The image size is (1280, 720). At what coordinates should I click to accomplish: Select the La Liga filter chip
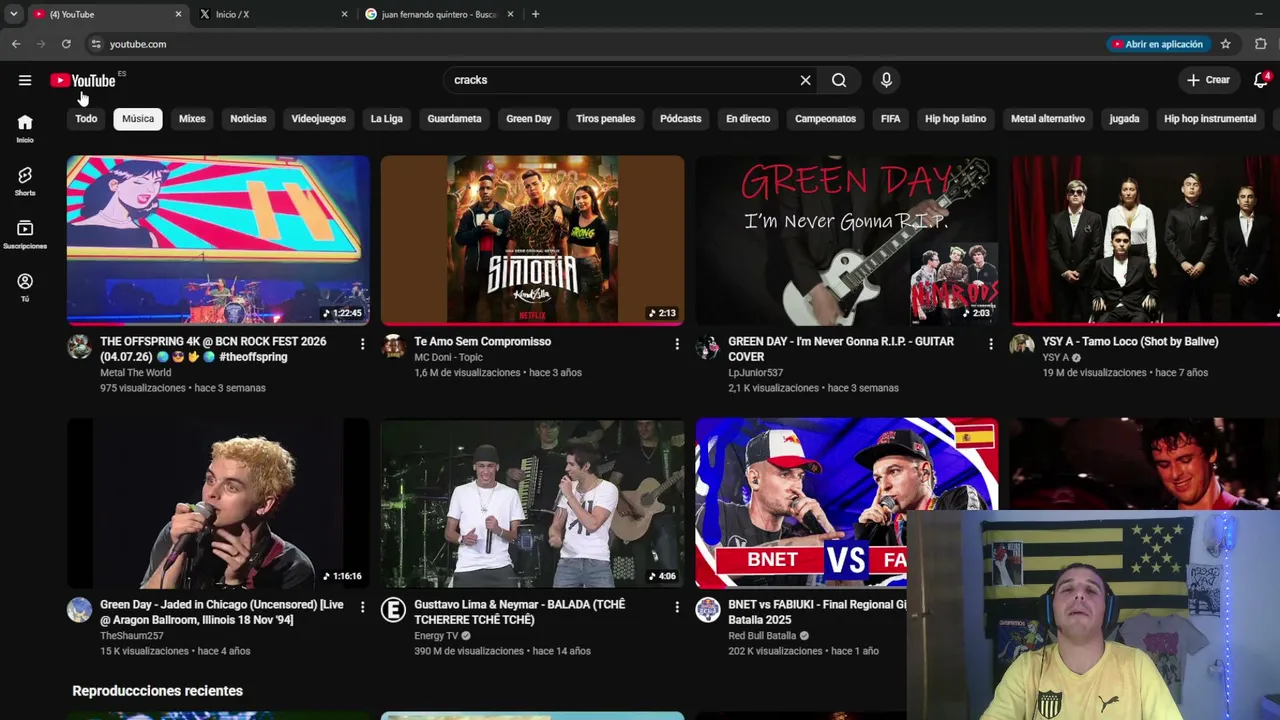click(x=387, y=119)
